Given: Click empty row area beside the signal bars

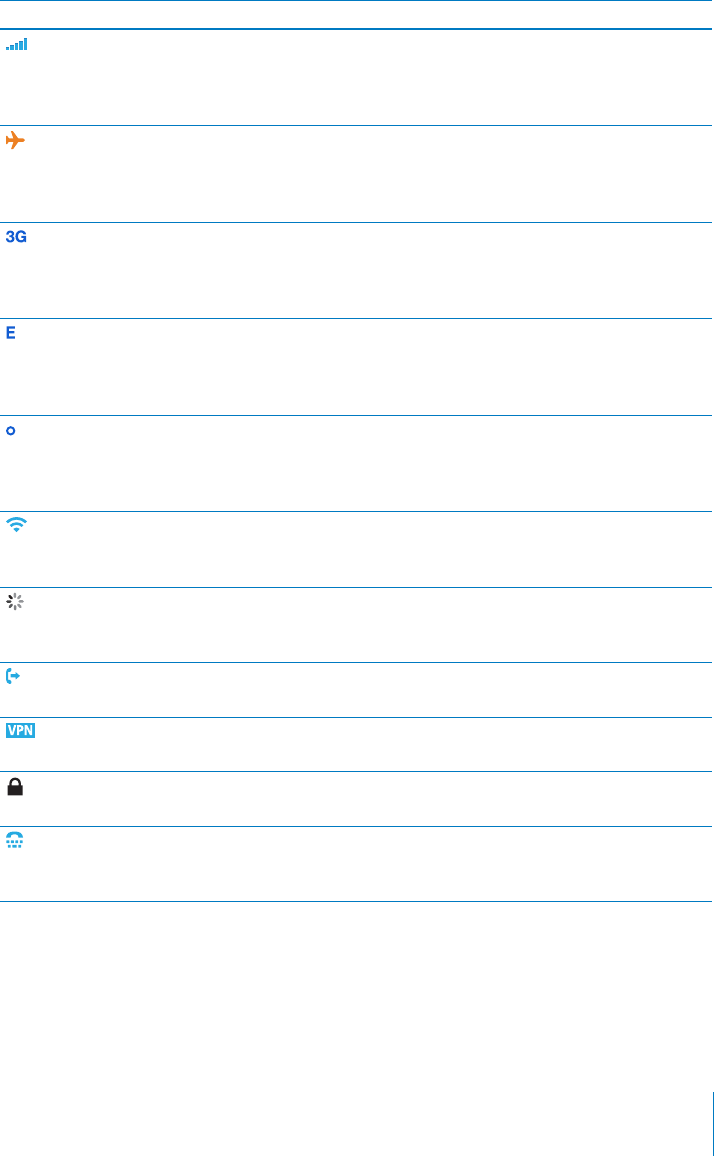Looking at the screenshot, I should [369, 77].
